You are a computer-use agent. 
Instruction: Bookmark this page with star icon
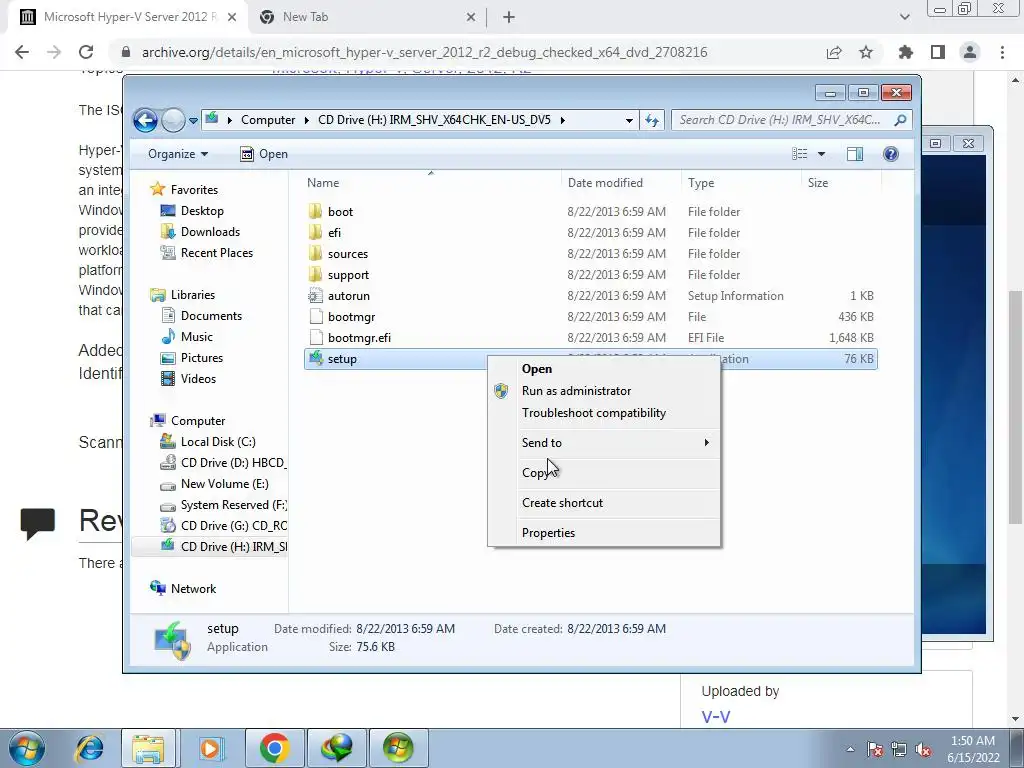coord(866,52)
